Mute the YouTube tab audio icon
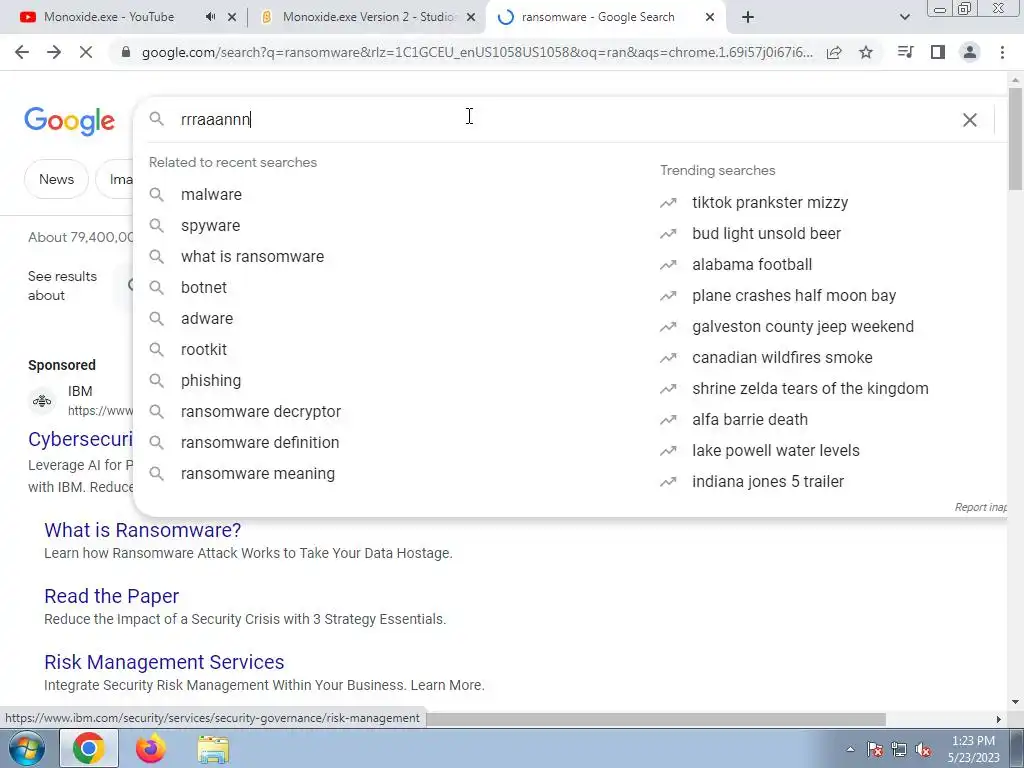 (210, 17)
